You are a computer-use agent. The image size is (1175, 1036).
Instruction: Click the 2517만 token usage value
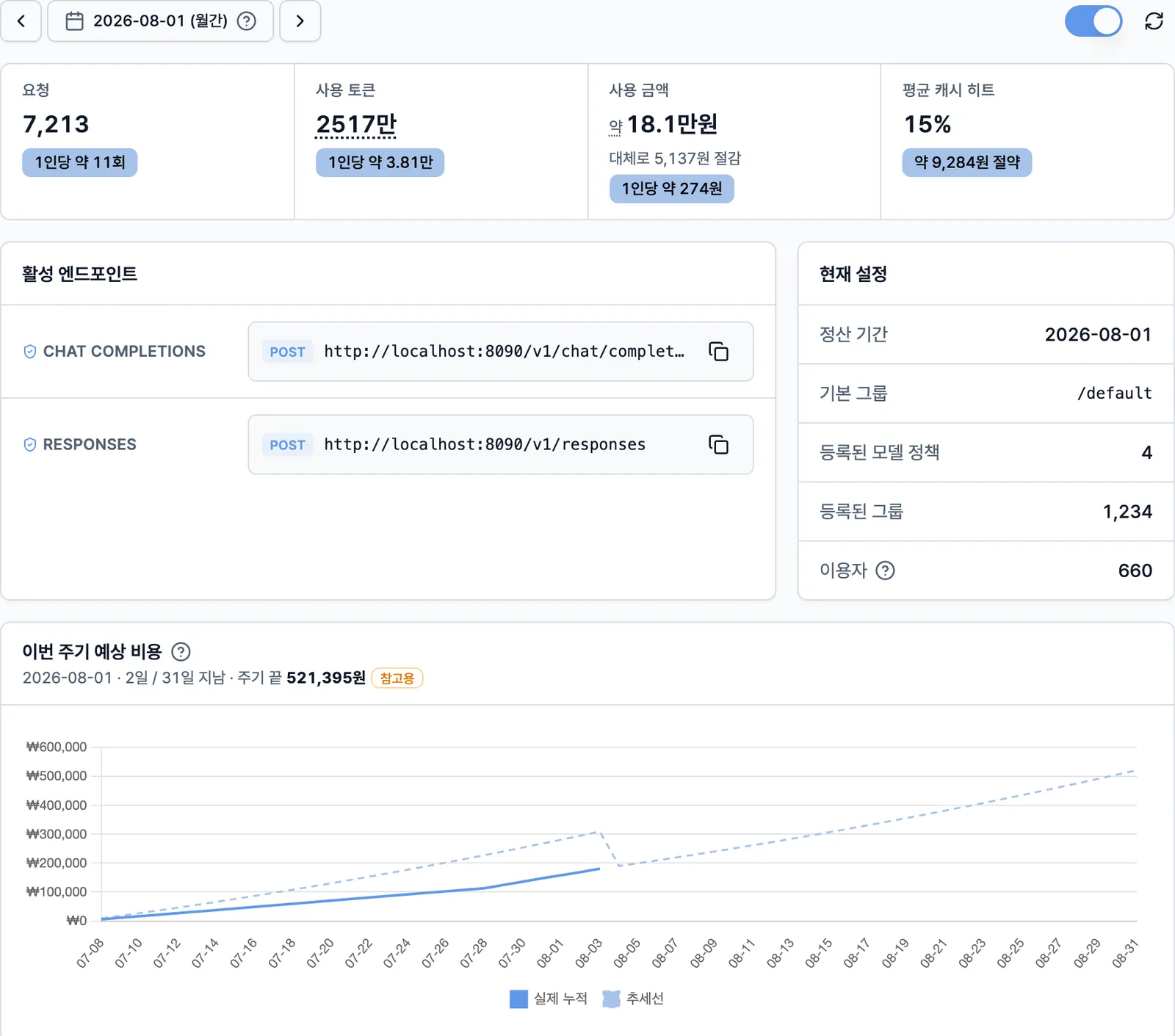tap(356, 124)
